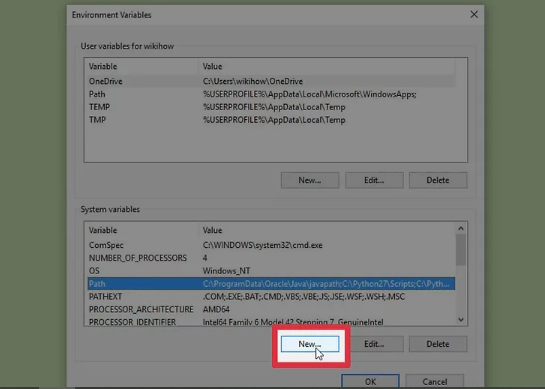Viewport: 545px width, 389px height.
Task: Click C:\Users\wikihow\OneDrive value cell
Action: [253, 81]
